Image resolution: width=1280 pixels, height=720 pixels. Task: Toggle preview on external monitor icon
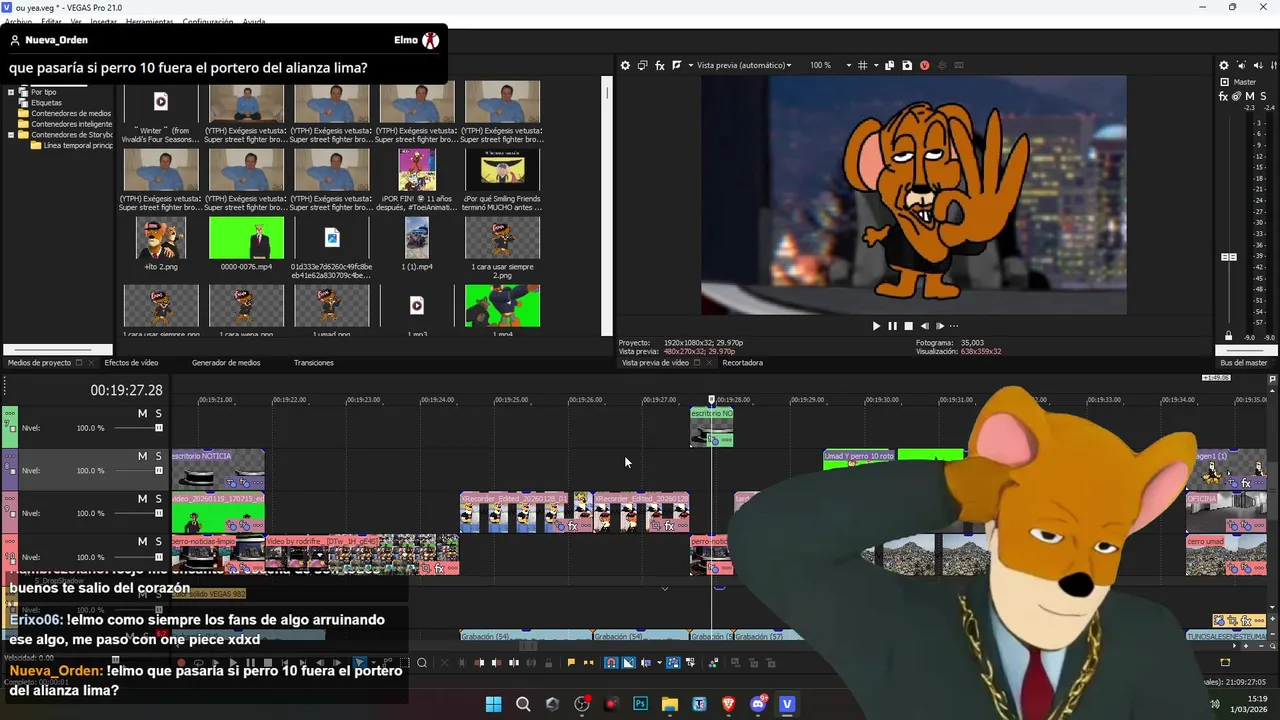(642, 65)
